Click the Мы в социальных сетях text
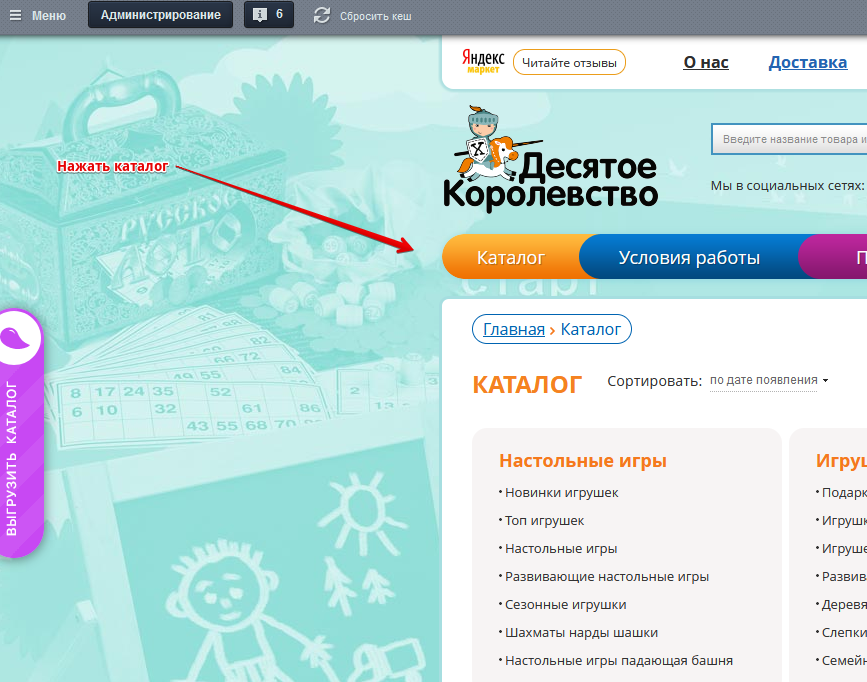This screenshot has height=682, width=867. click(787, 185)
